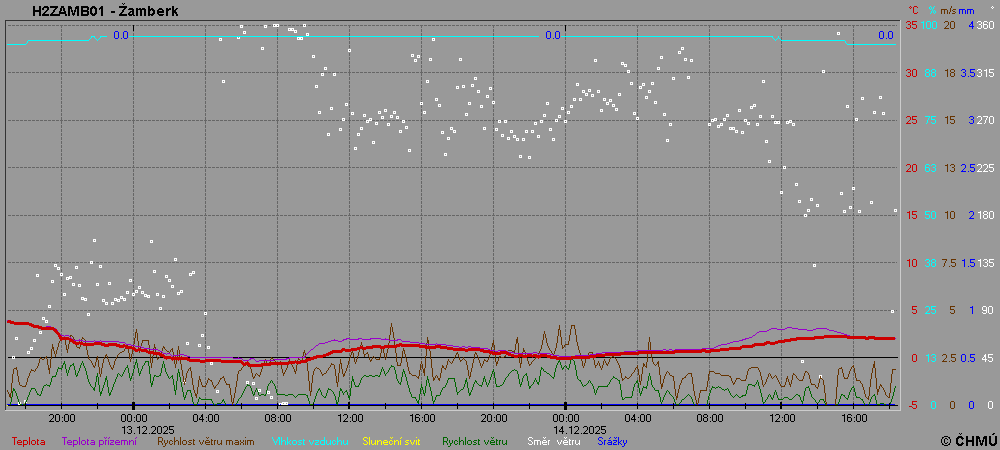Click the Směr větru legend label
This screenshot has width=1000, height=450.
[x=554, y=441]
